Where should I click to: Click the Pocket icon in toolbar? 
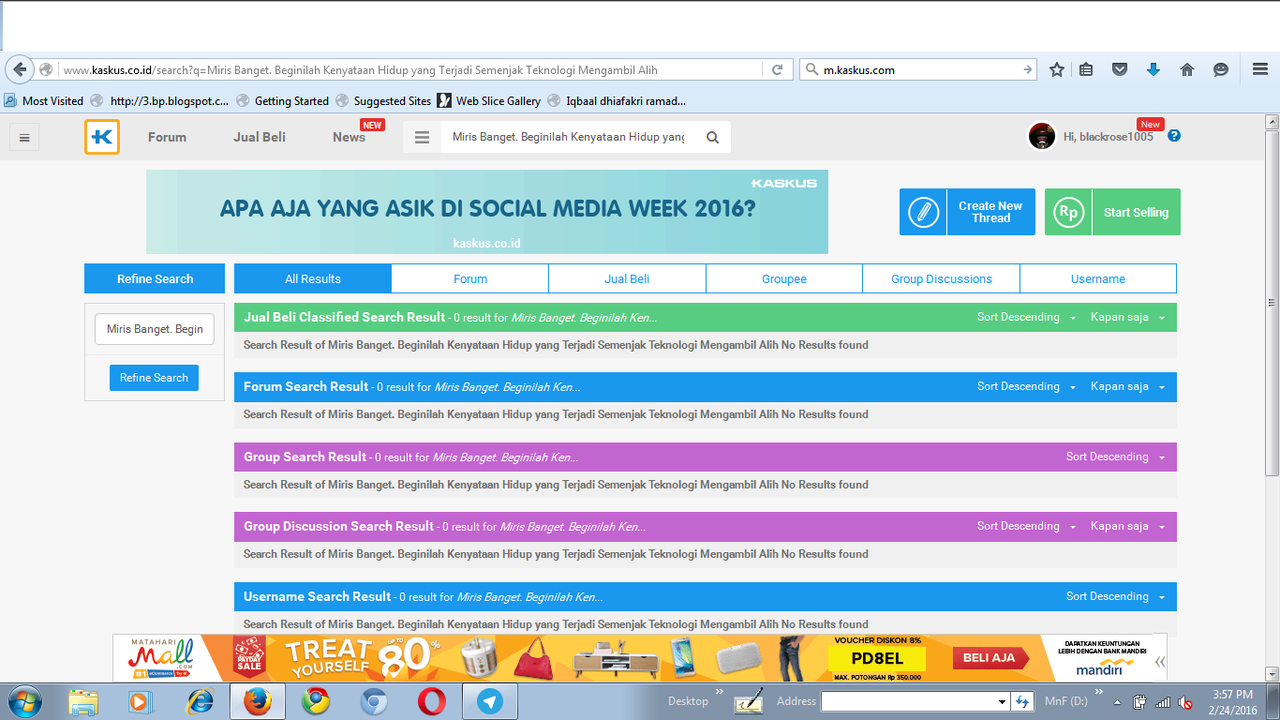[1120, 70]
